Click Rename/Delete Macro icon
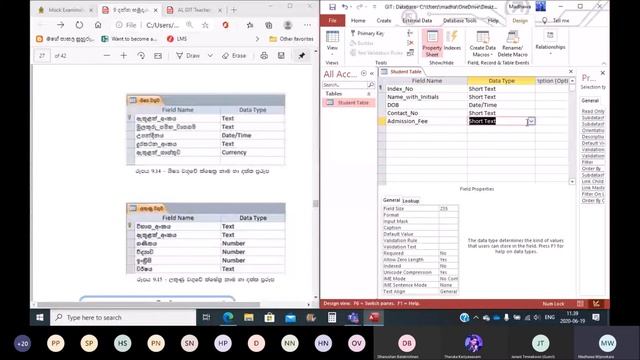This screenshot has height=360, width=640. coord(513,44)
